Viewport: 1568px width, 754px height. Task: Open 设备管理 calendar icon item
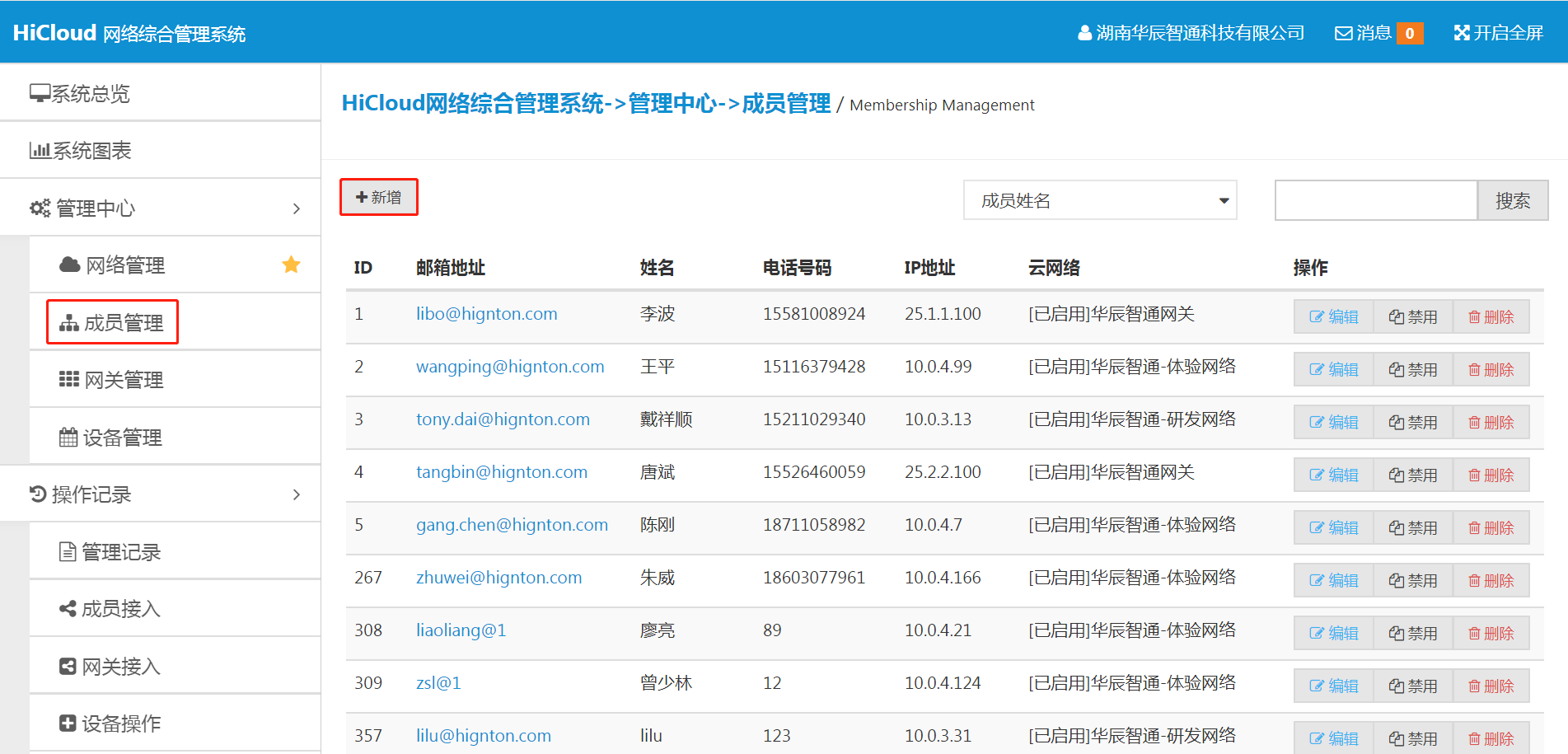68,437
